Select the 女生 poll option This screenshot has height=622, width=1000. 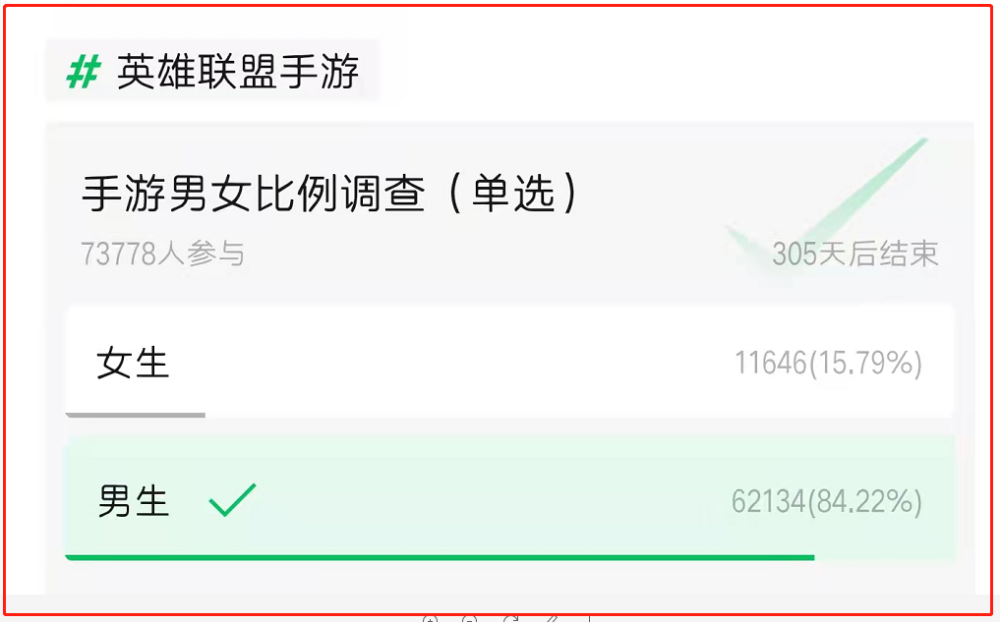pyautogui.click(x=509, y=362)
